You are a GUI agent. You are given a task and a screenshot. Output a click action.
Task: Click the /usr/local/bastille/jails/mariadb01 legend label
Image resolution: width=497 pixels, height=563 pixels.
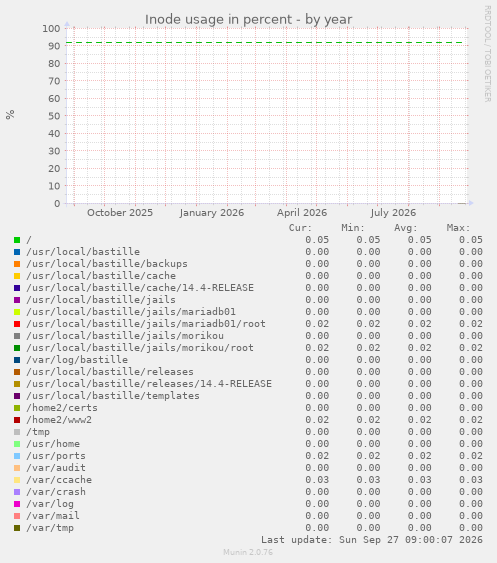click(x=131, y=312)
